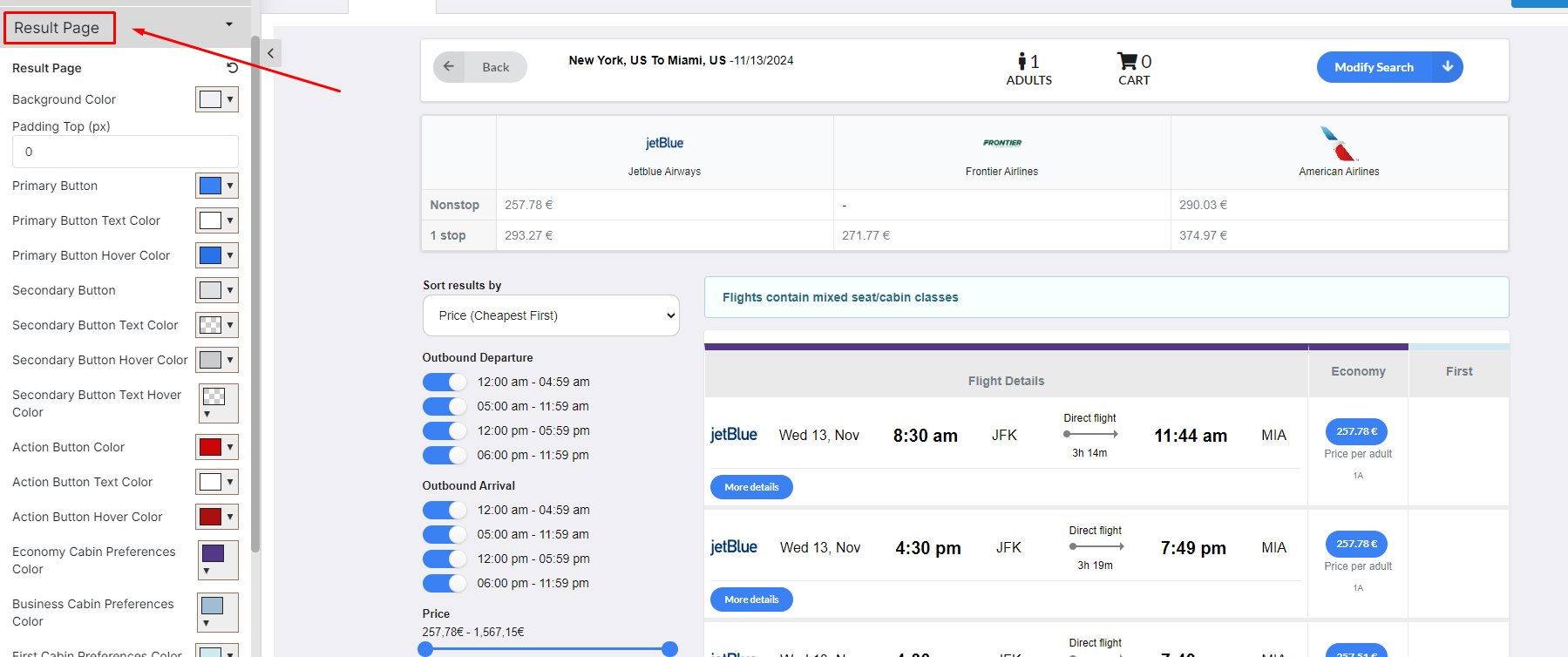Image resolution: width=1568 pixels, height=657 pixels.
Task: Click Jetblue Nonstop fare 257.78 €
Action: (x=529, y=205)
